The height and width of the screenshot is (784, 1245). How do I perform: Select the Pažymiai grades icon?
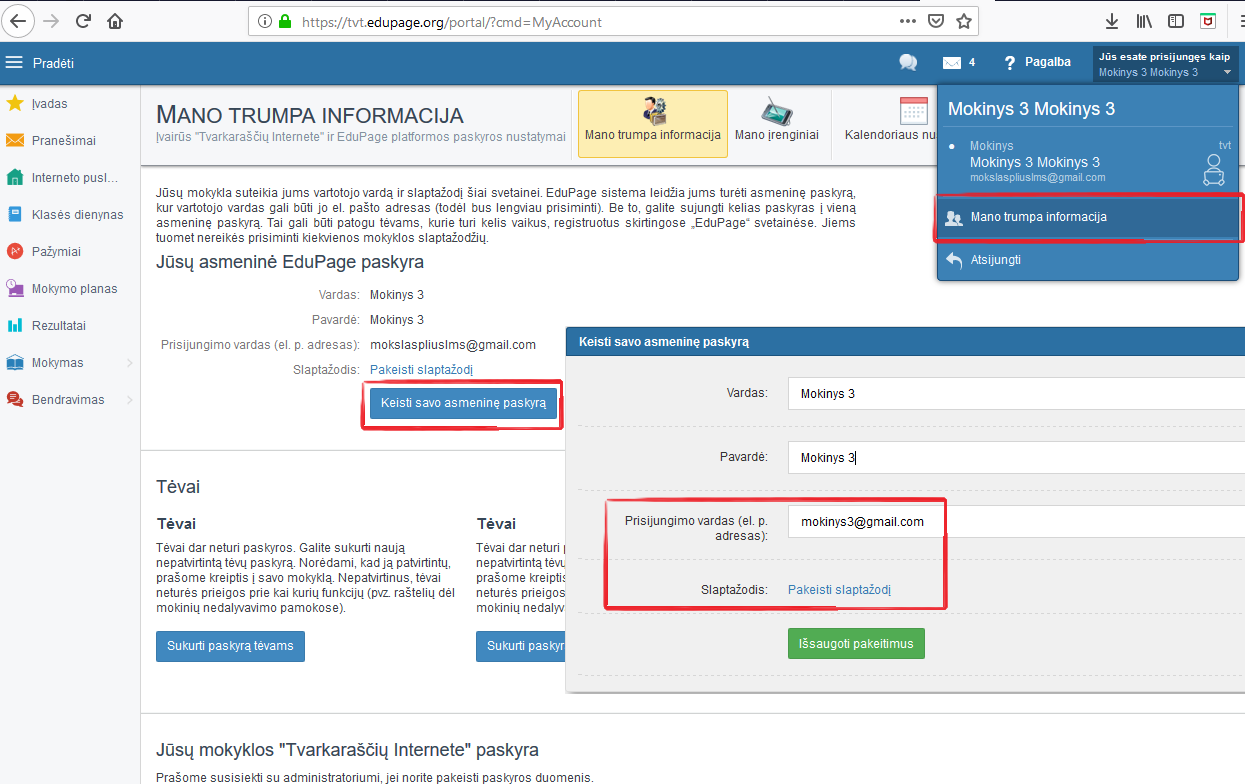[x=15, y=252]
